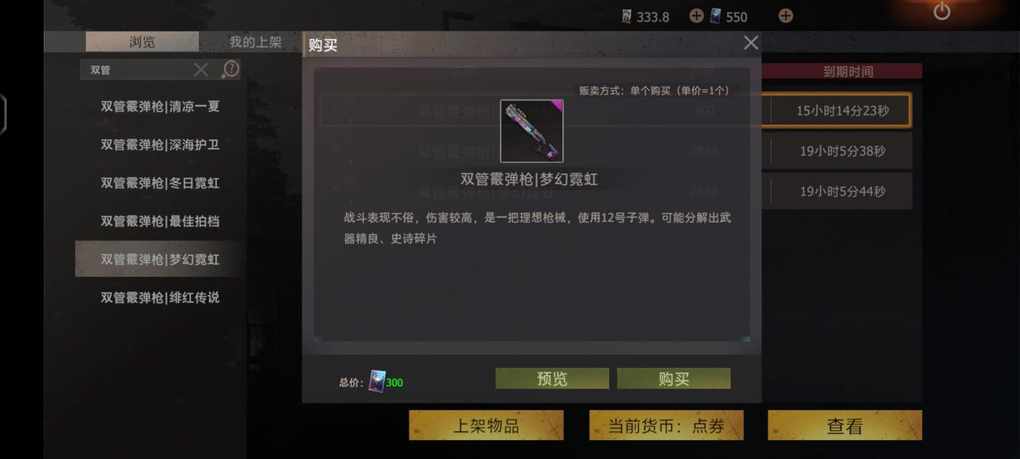Switch to the 浏览 tab

click(142, 42)
